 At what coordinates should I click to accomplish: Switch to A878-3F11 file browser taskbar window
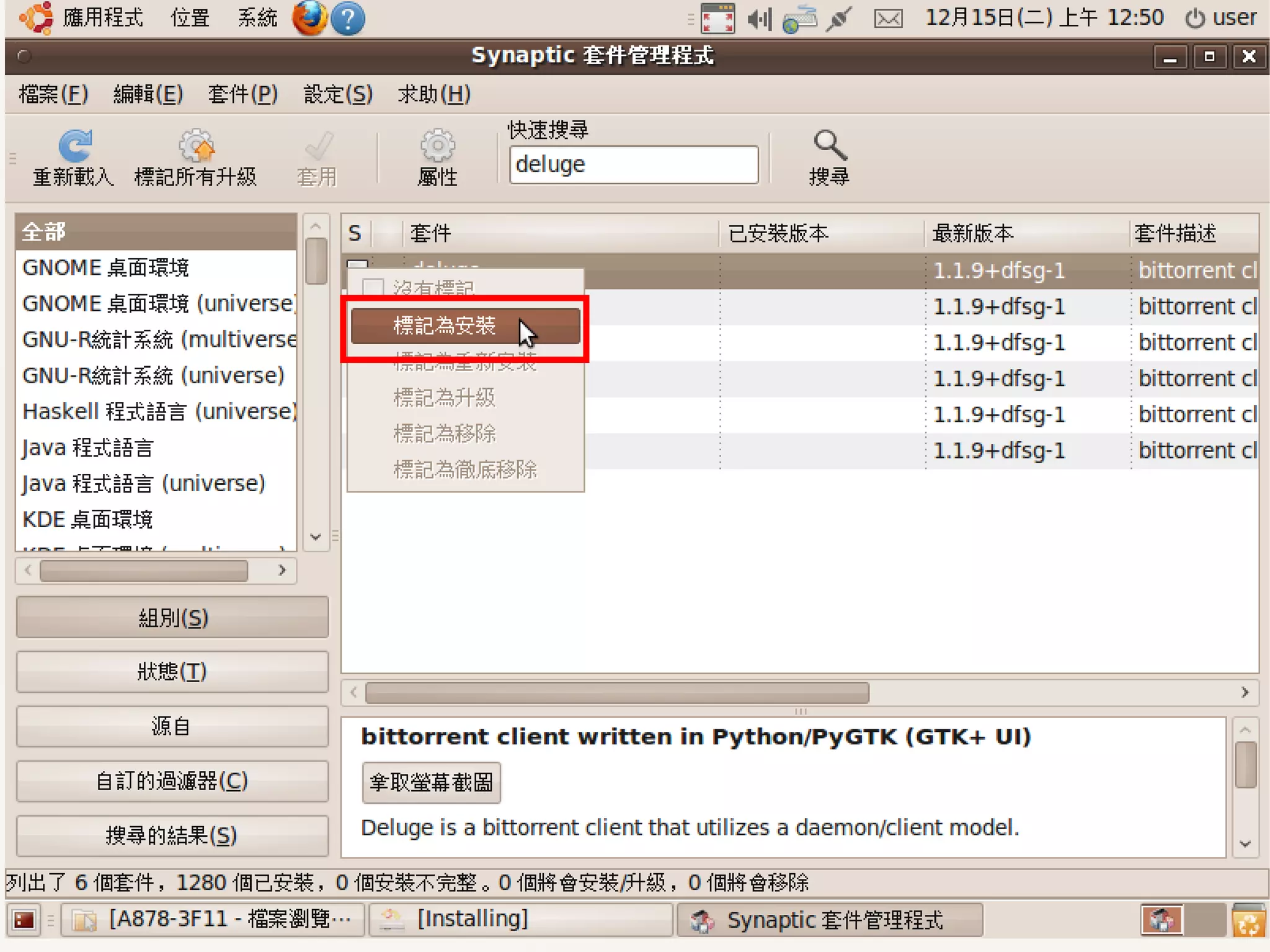point(214,920)
